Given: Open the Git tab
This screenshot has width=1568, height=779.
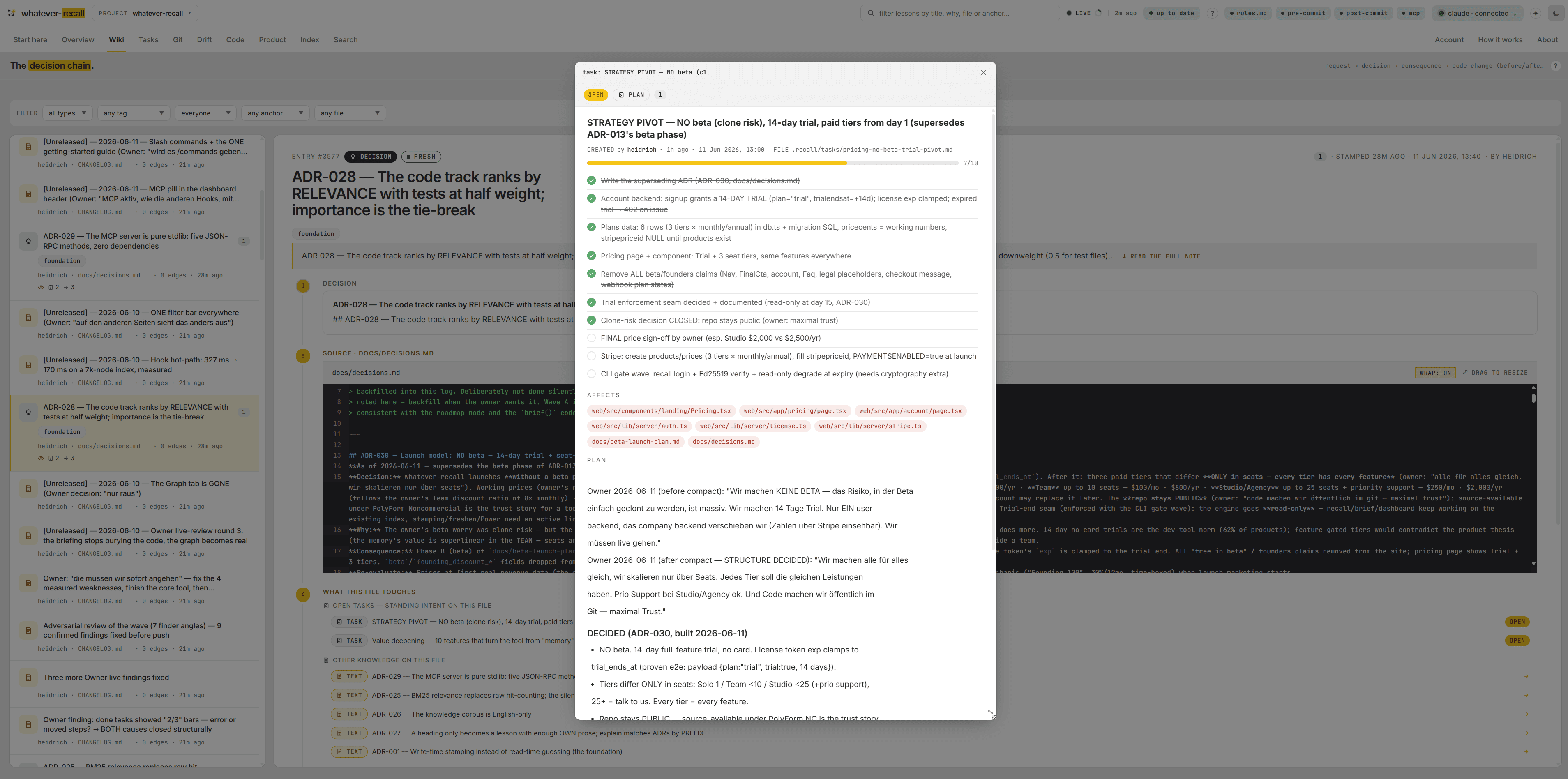Looking at the screenshot, I should click(178, 39).
